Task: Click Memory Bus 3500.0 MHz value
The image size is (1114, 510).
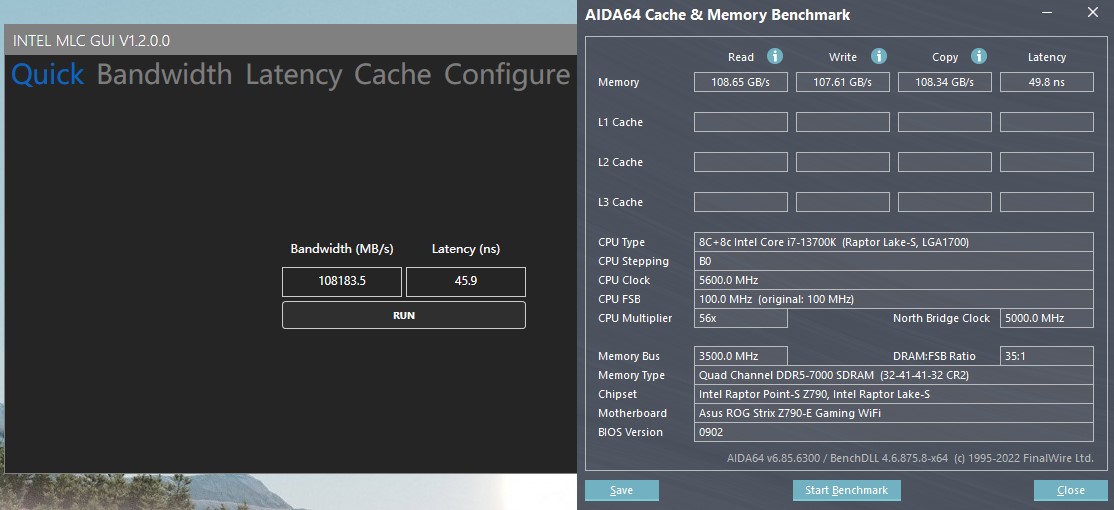Action: (x=740, y=356)
